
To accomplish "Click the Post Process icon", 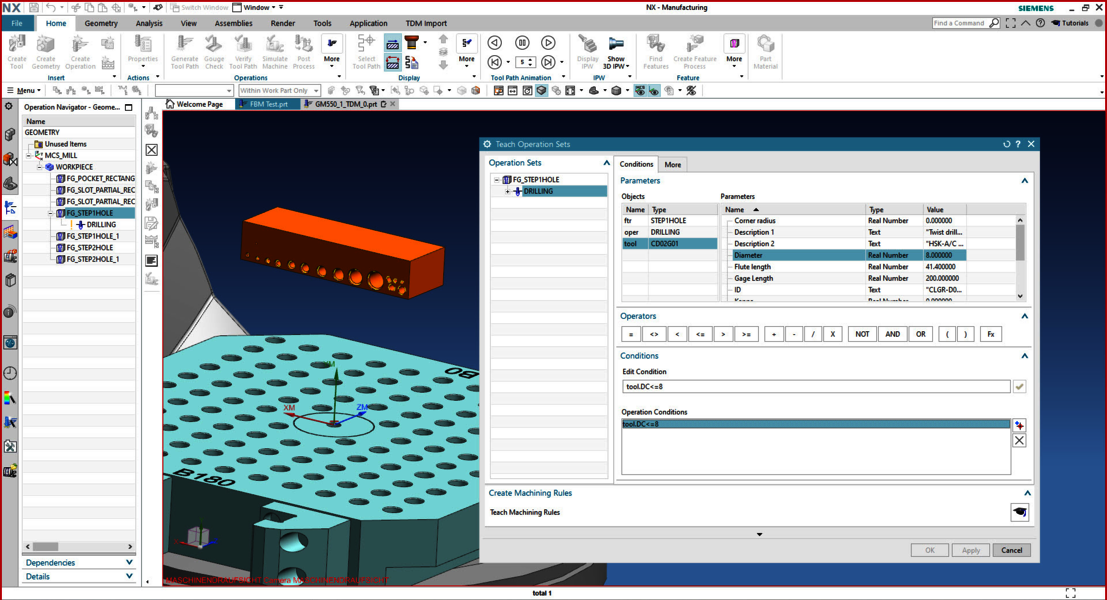I will [304, 52].
